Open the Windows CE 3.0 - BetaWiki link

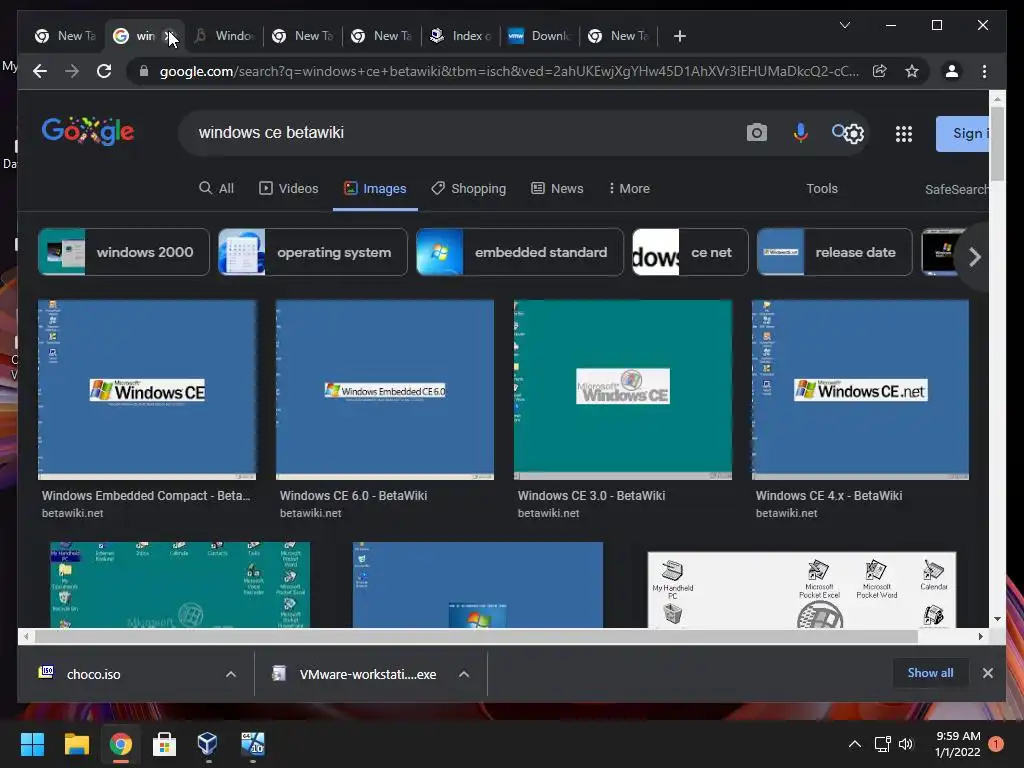coord(591,496)
